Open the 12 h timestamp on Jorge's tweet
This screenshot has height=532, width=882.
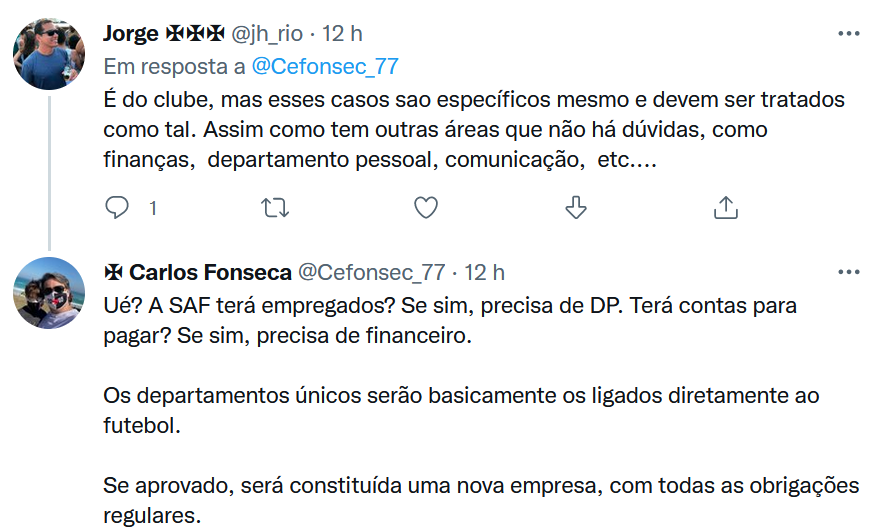click(342, 34)
